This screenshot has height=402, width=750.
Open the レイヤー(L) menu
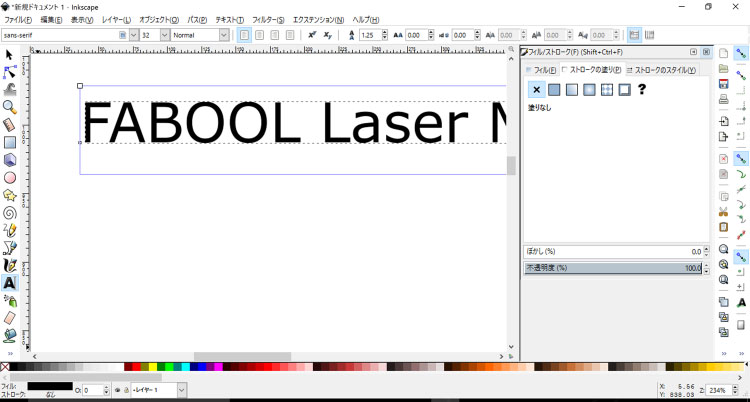click(x=116, y=20)
